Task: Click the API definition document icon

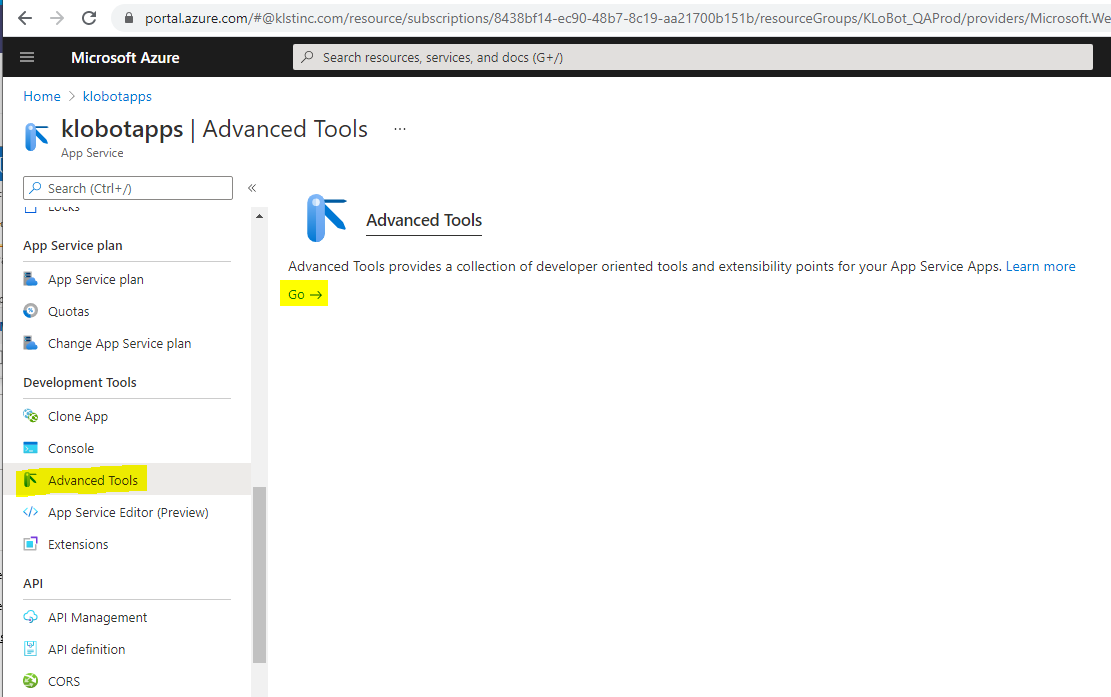Action: point(30,648)
